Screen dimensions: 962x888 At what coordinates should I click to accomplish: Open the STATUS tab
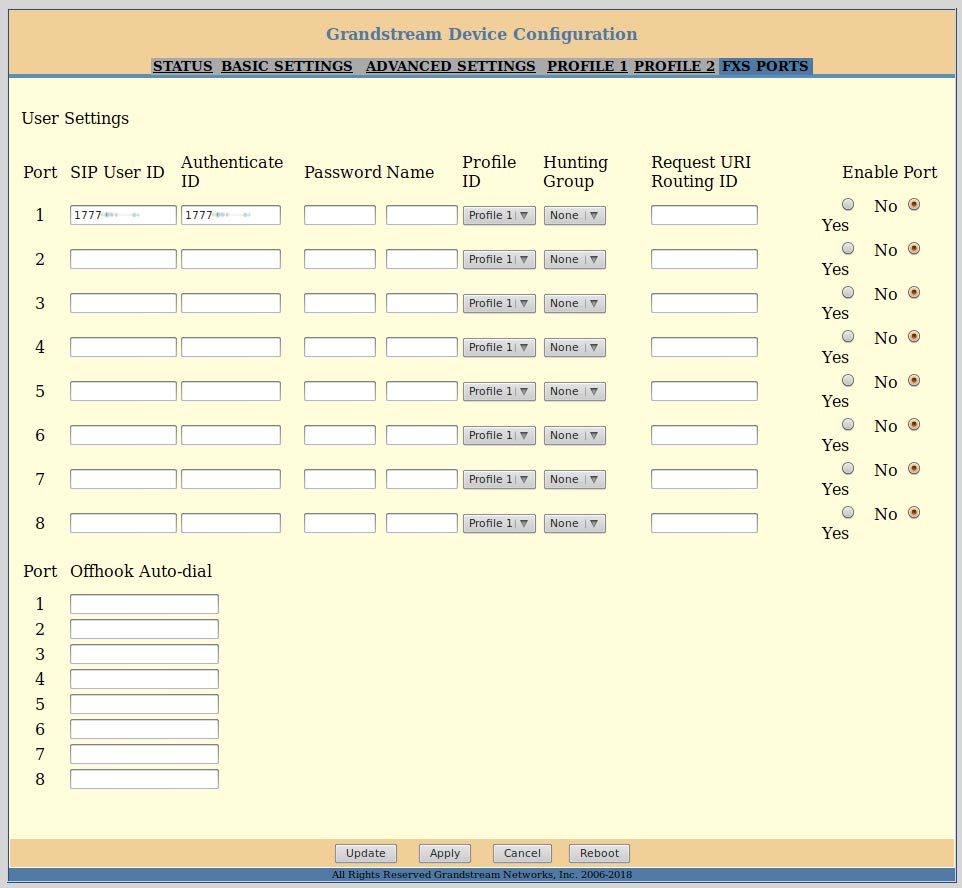pos(182,66)
